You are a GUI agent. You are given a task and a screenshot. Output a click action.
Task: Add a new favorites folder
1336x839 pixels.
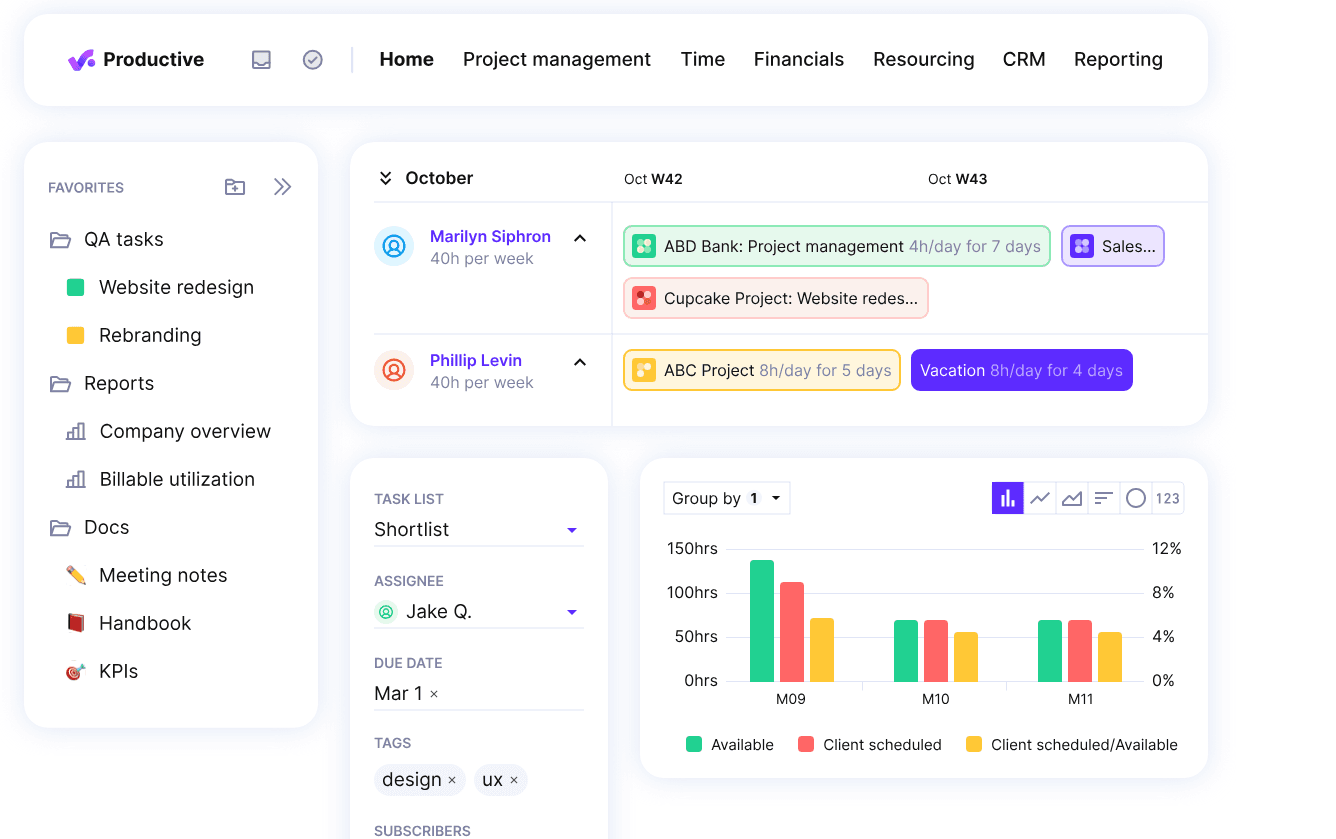tap(235, 187)
